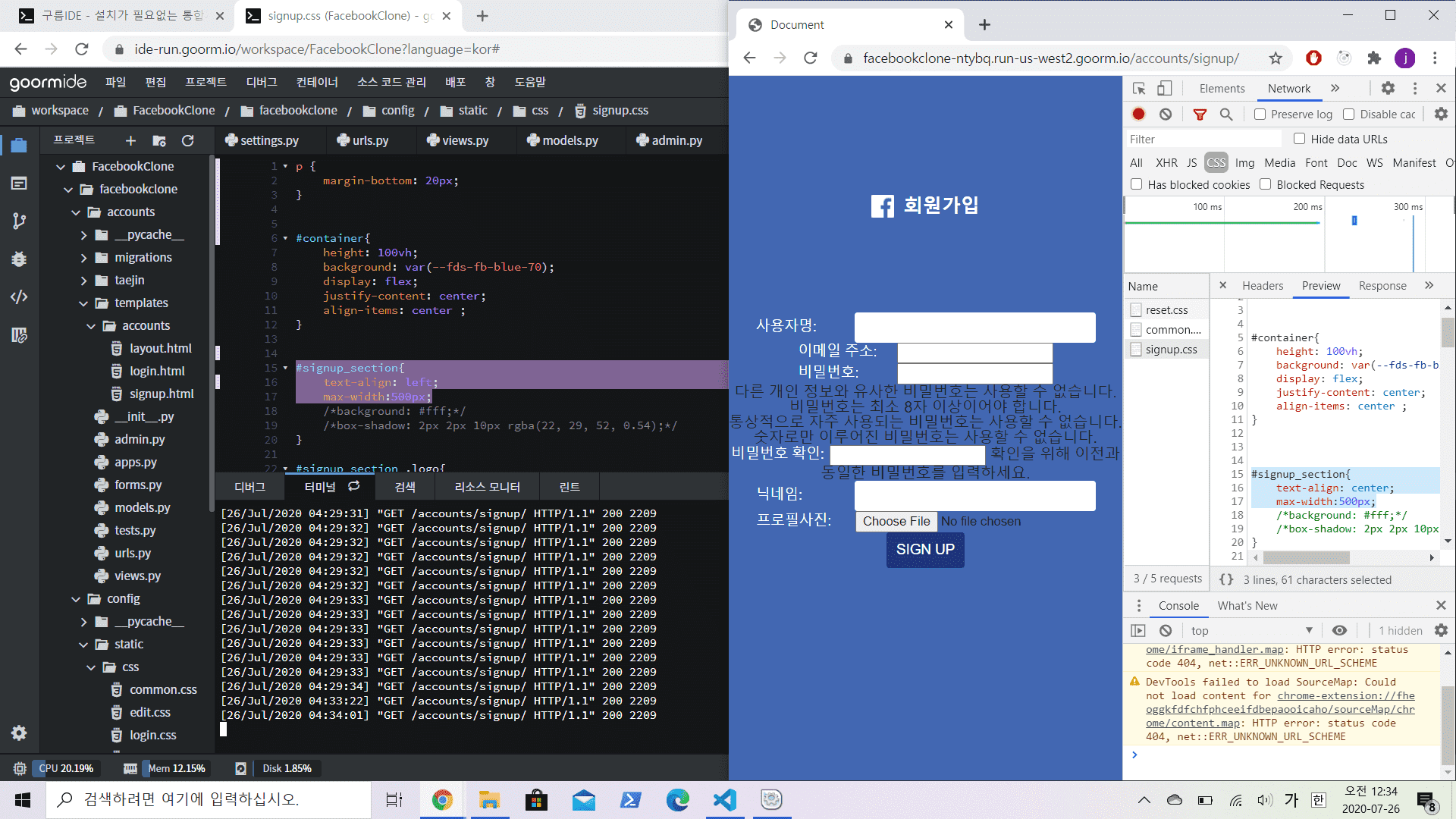Image resolution: width=1456 pixels, height=819 pixels.
Task: Click the code brackets sidebar icon
Action: [19, 297]
